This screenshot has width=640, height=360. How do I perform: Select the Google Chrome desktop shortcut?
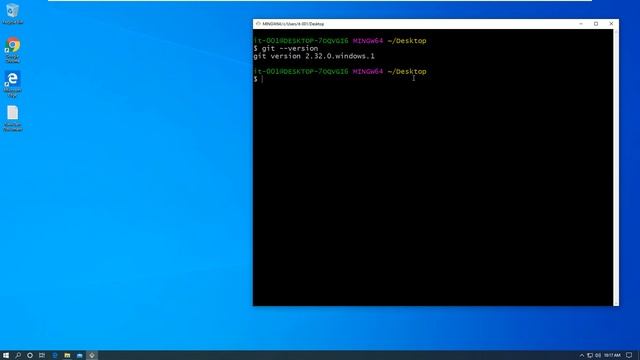tap(13, 50)
